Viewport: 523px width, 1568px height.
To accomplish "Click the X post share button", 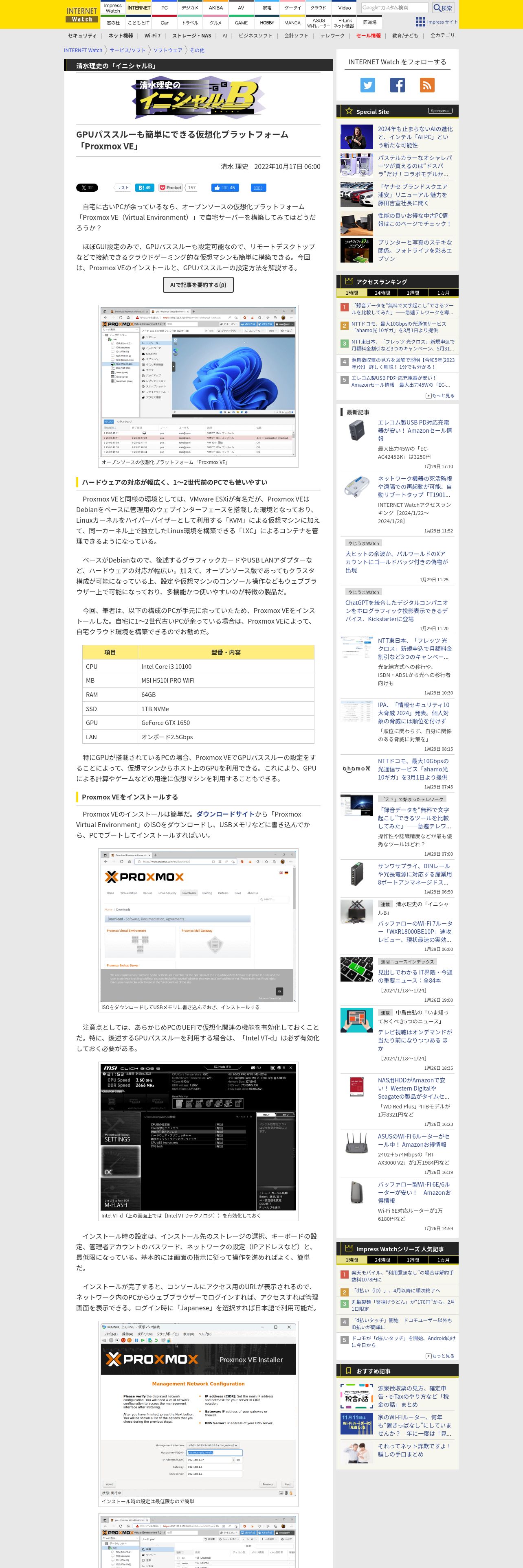I will click(86, 188).
